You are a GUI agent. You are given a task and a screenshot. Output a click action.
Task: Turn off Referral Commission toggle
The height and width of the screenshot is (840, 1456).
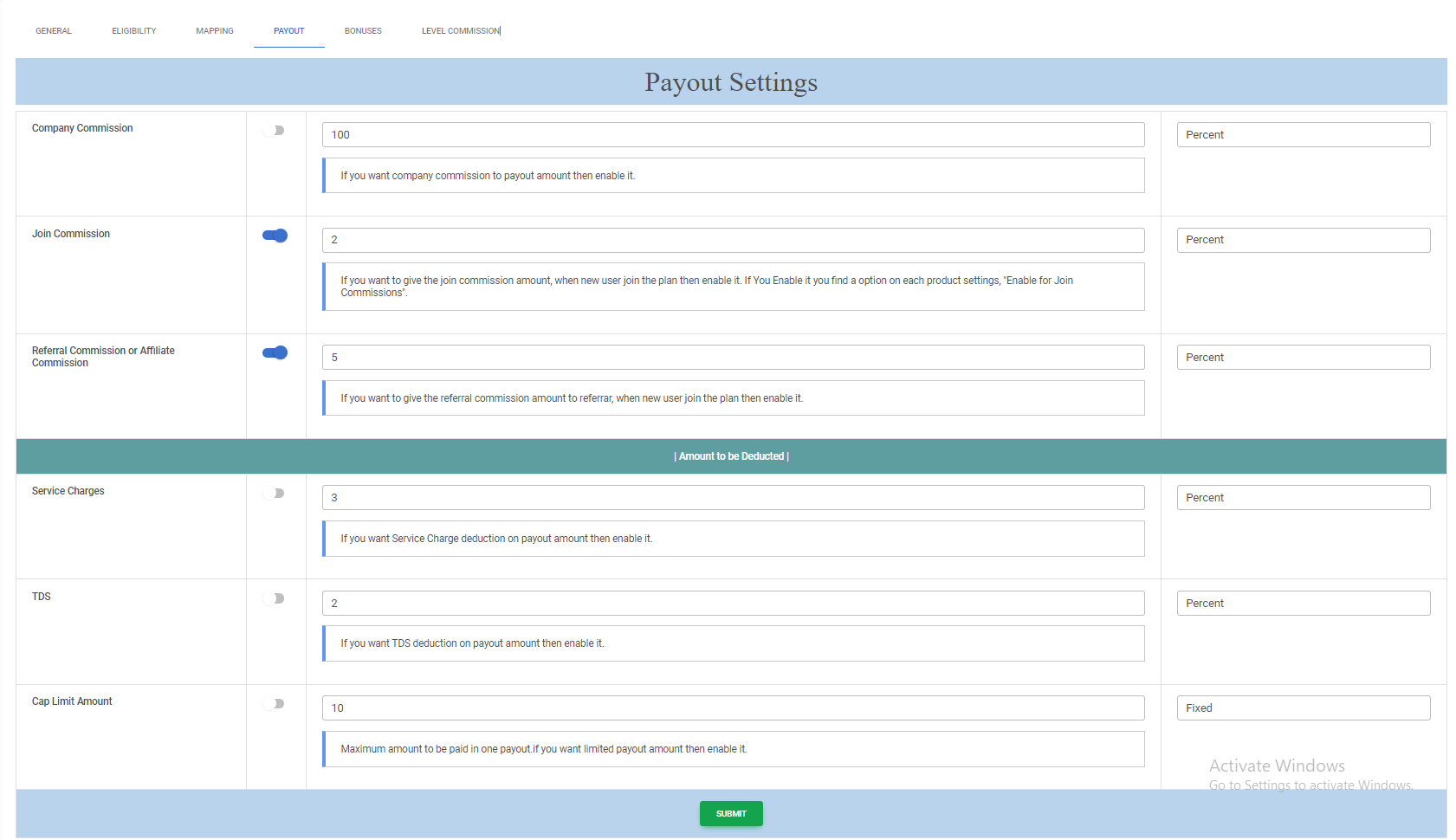click(275, 352)
